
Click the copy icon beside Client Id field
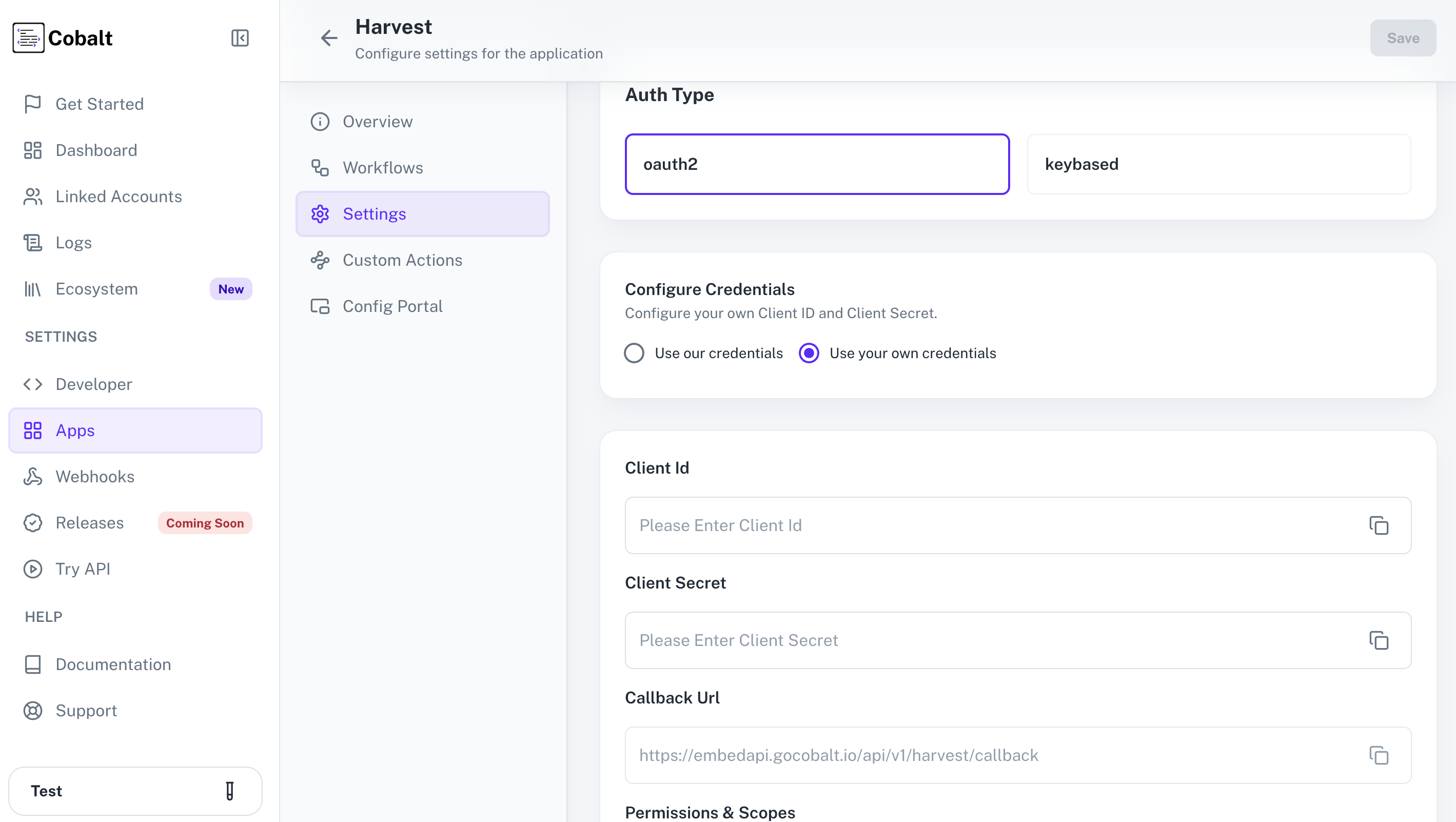pos(1379,525)
